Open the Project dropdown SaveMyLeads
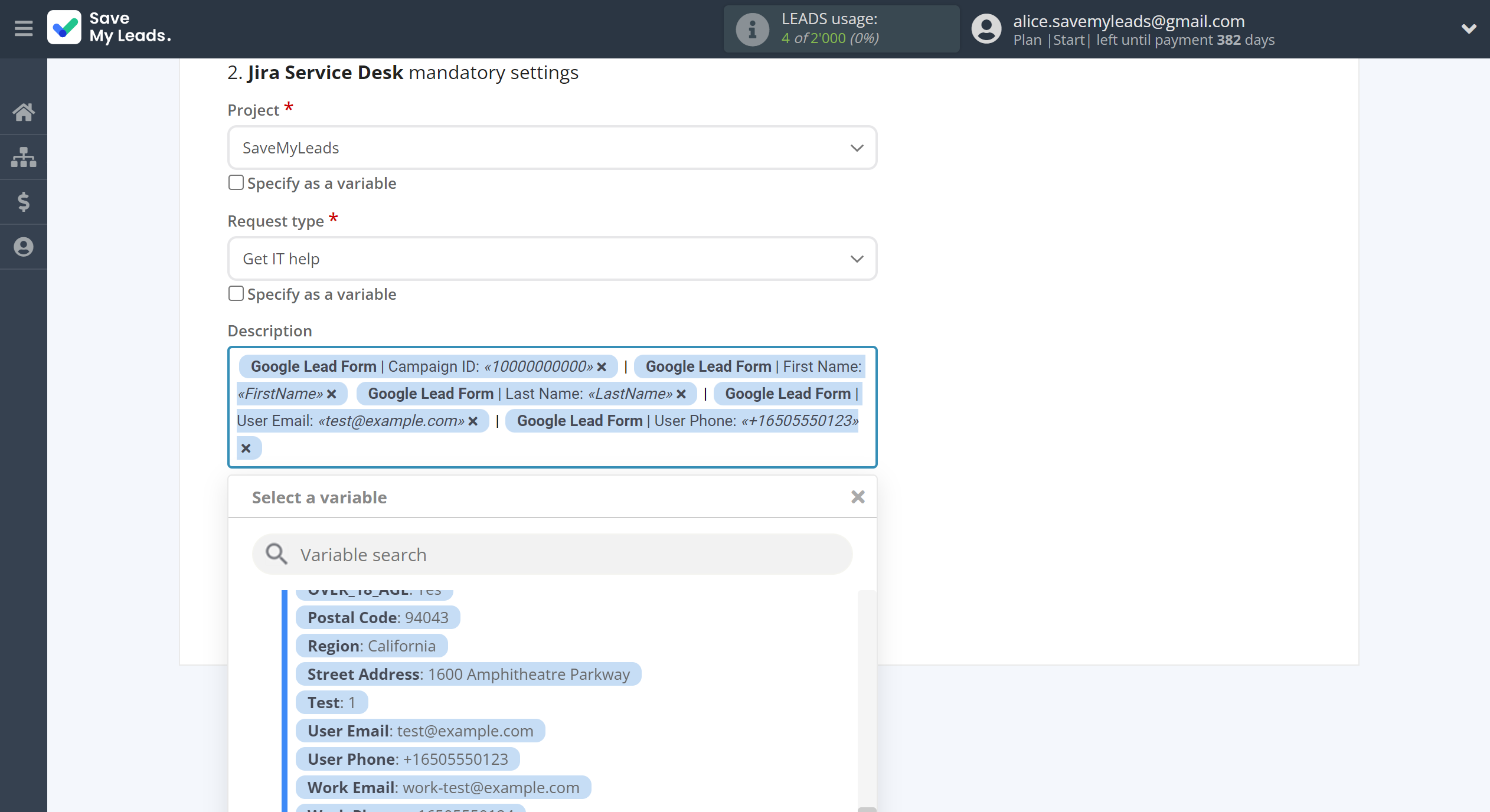Viewport: 1490px width, 812px height. 552,148
